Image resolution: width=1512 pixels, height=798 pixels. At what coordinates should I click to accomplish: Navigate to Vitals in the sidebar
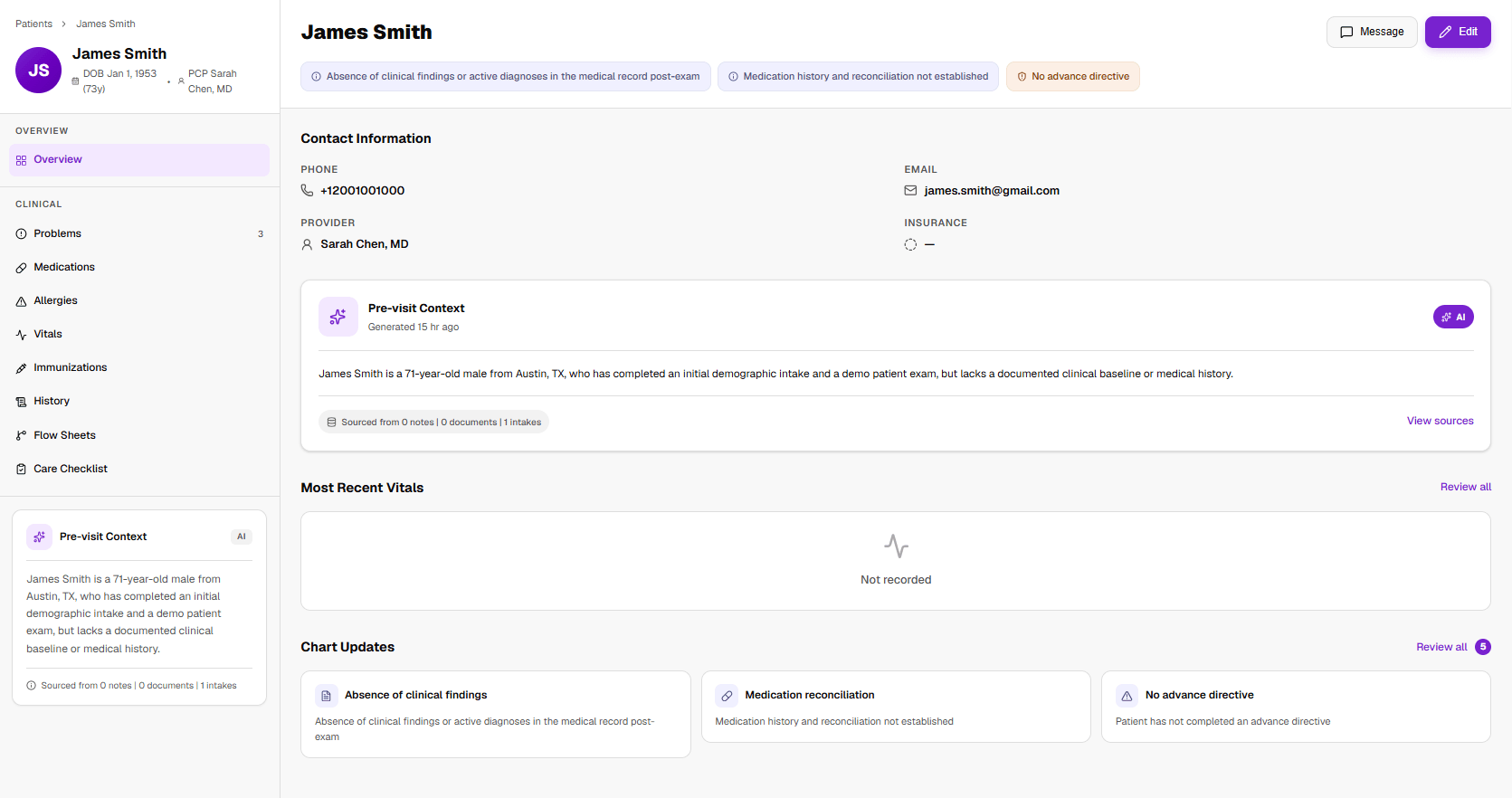click(x=139, y=335)
